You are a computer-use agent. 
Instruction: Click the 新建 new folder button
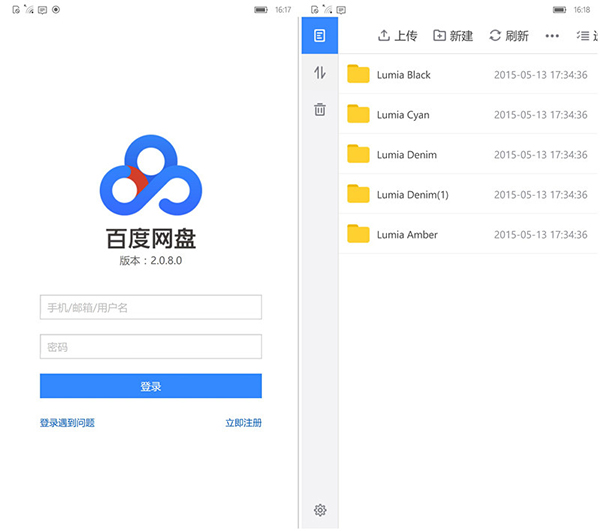click(453, 36)
